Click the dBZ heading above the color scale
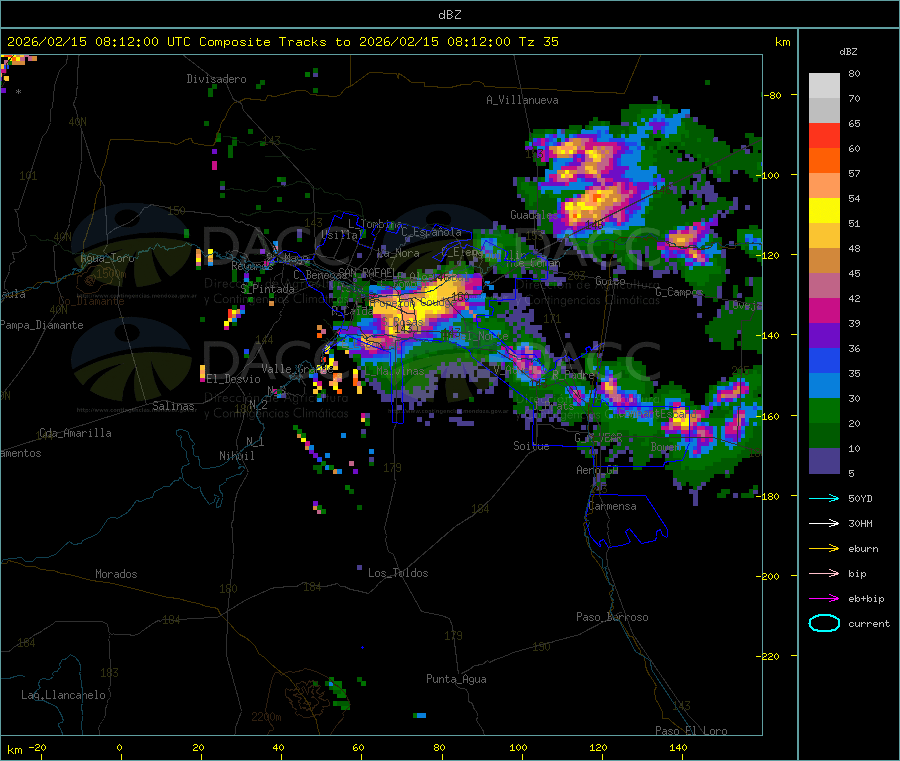This screenshot has height=761, width=900. (848, 52)
